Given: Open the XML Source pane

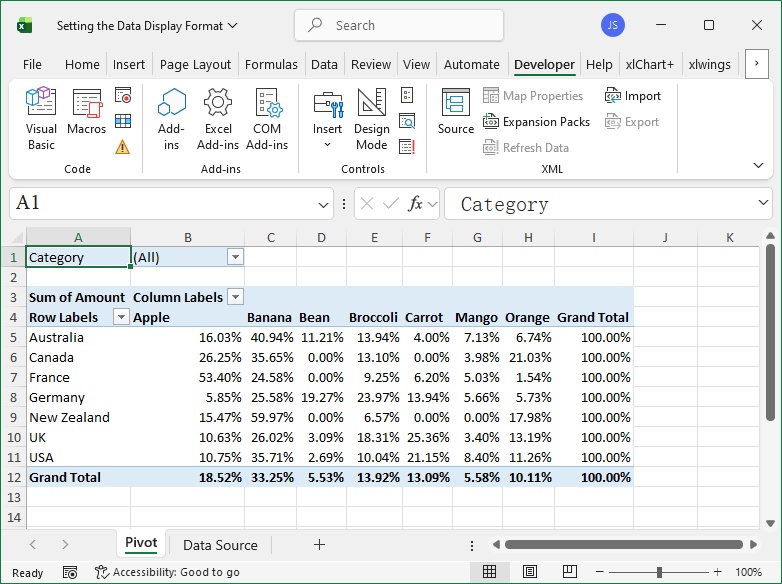Looking at the screenshot, I should point(455,111).
